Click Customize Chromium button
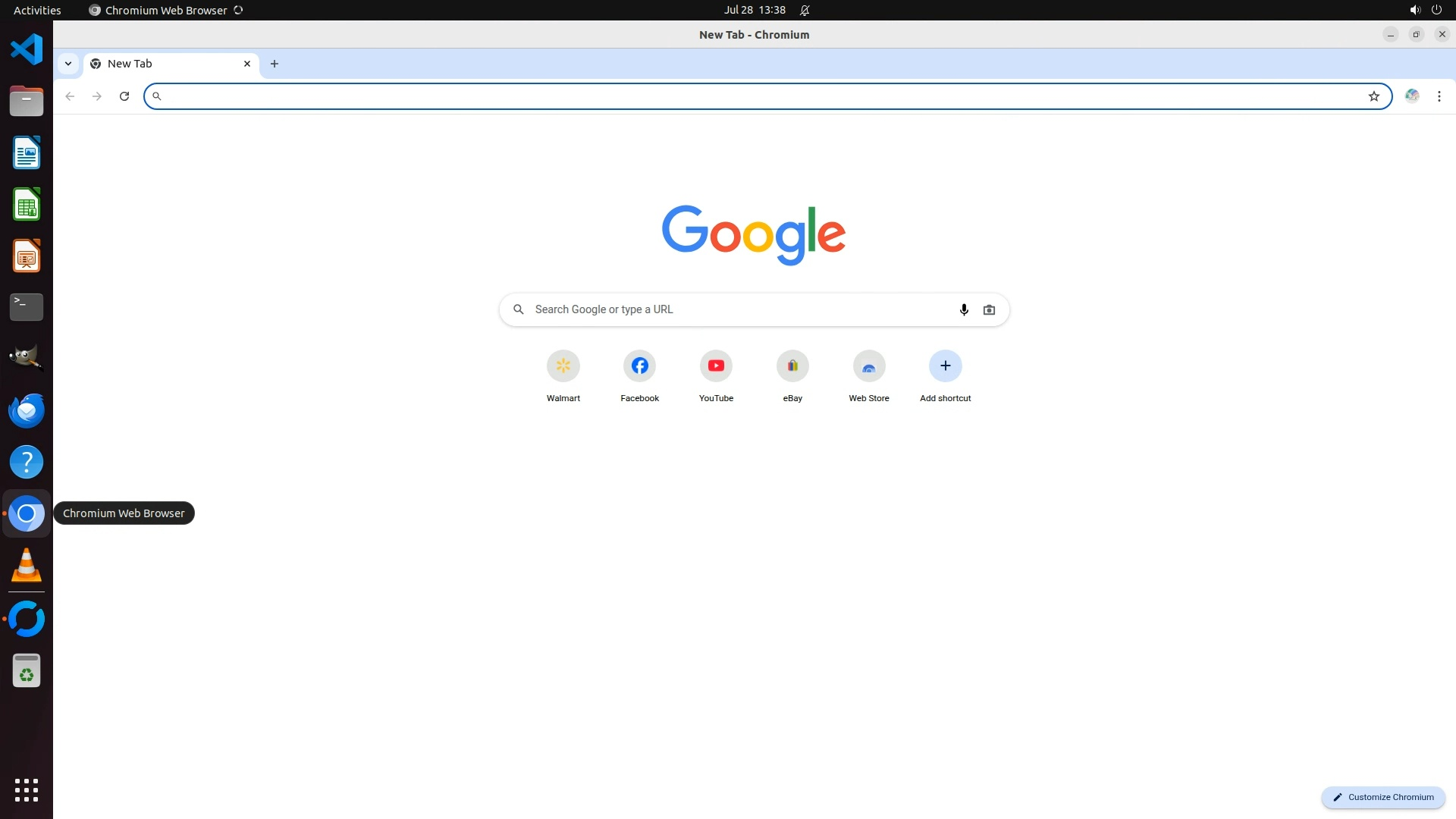This screenshot has width=1456, height=819. tap(1383, 797)
